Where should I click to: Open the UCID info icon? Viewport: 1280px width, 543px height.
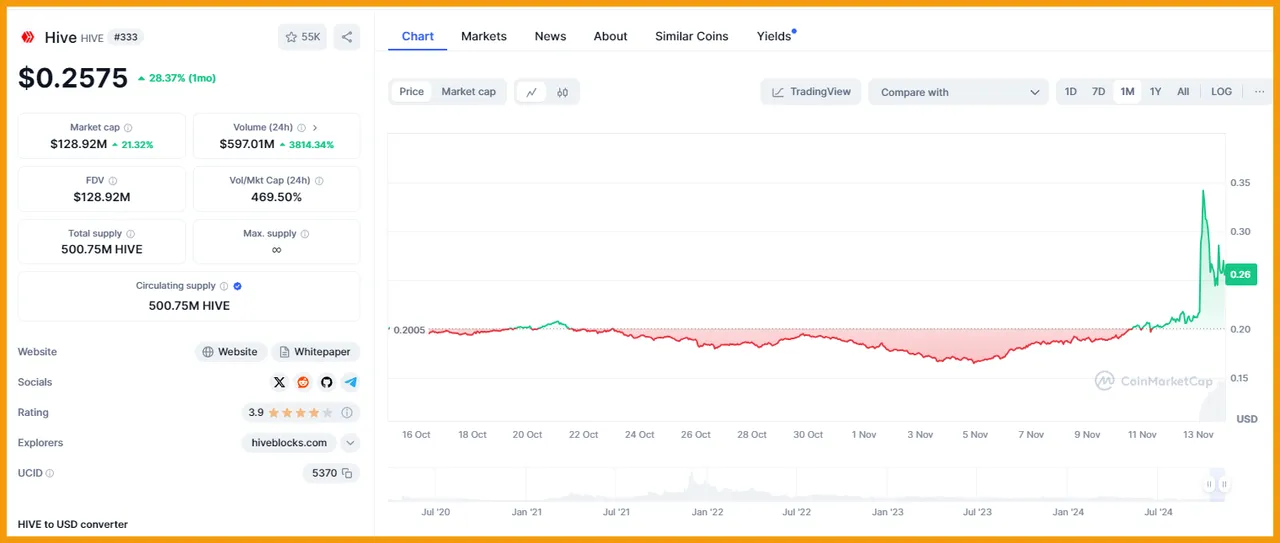pyautogui.click(x=50, y=473)
